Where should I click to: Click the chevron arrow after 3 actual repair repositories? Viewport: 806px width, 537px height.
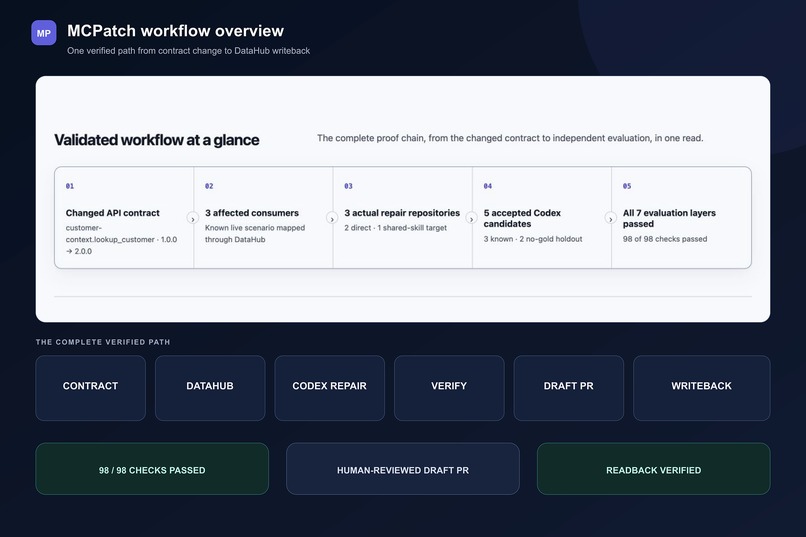471,218
